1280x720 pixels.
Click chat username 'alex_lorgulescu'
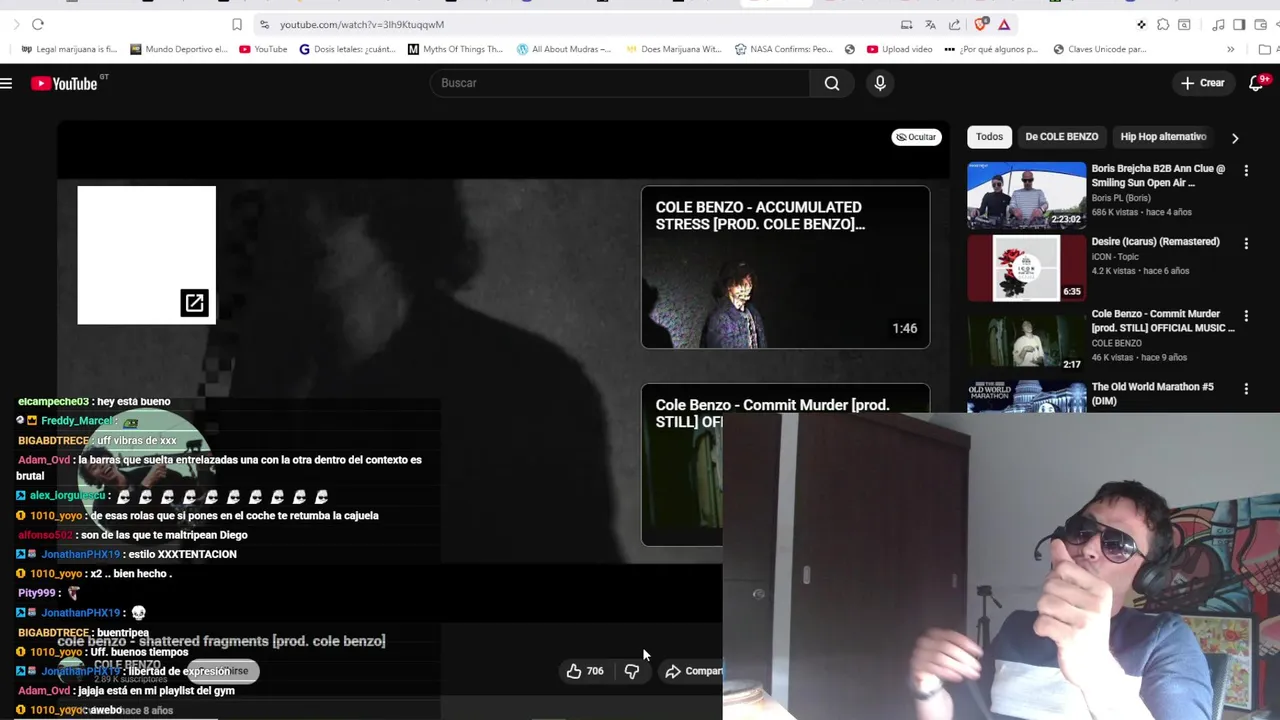coord(67,496)
